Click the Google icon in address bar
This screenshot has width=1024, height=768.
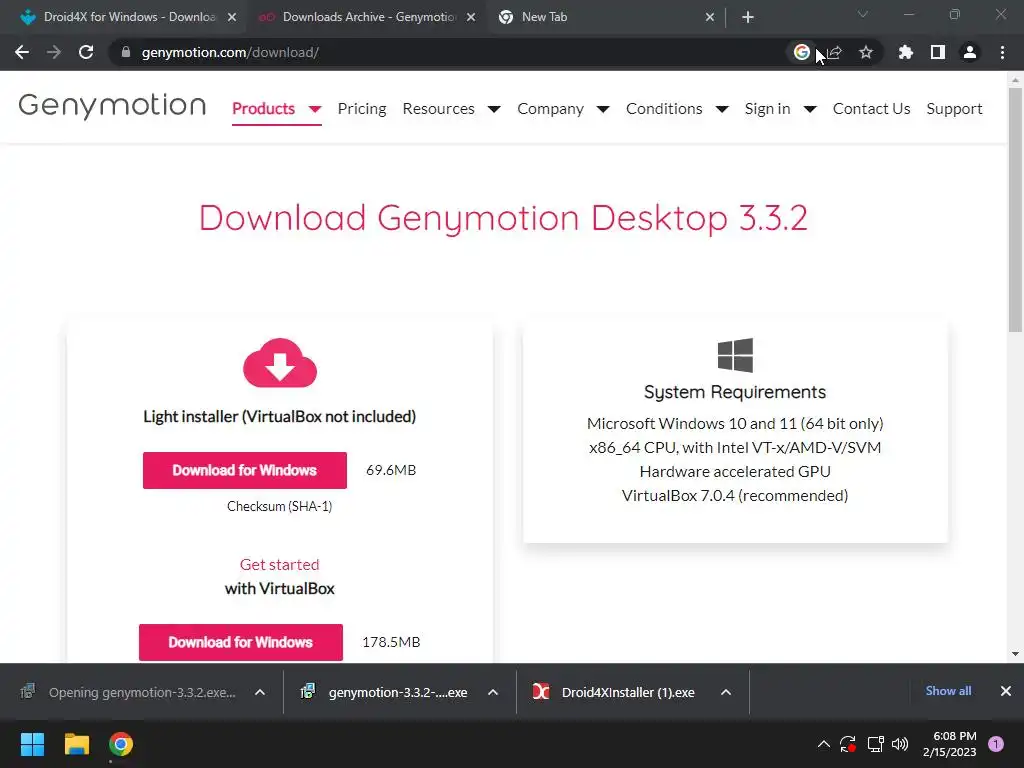(x=801, y=52)
